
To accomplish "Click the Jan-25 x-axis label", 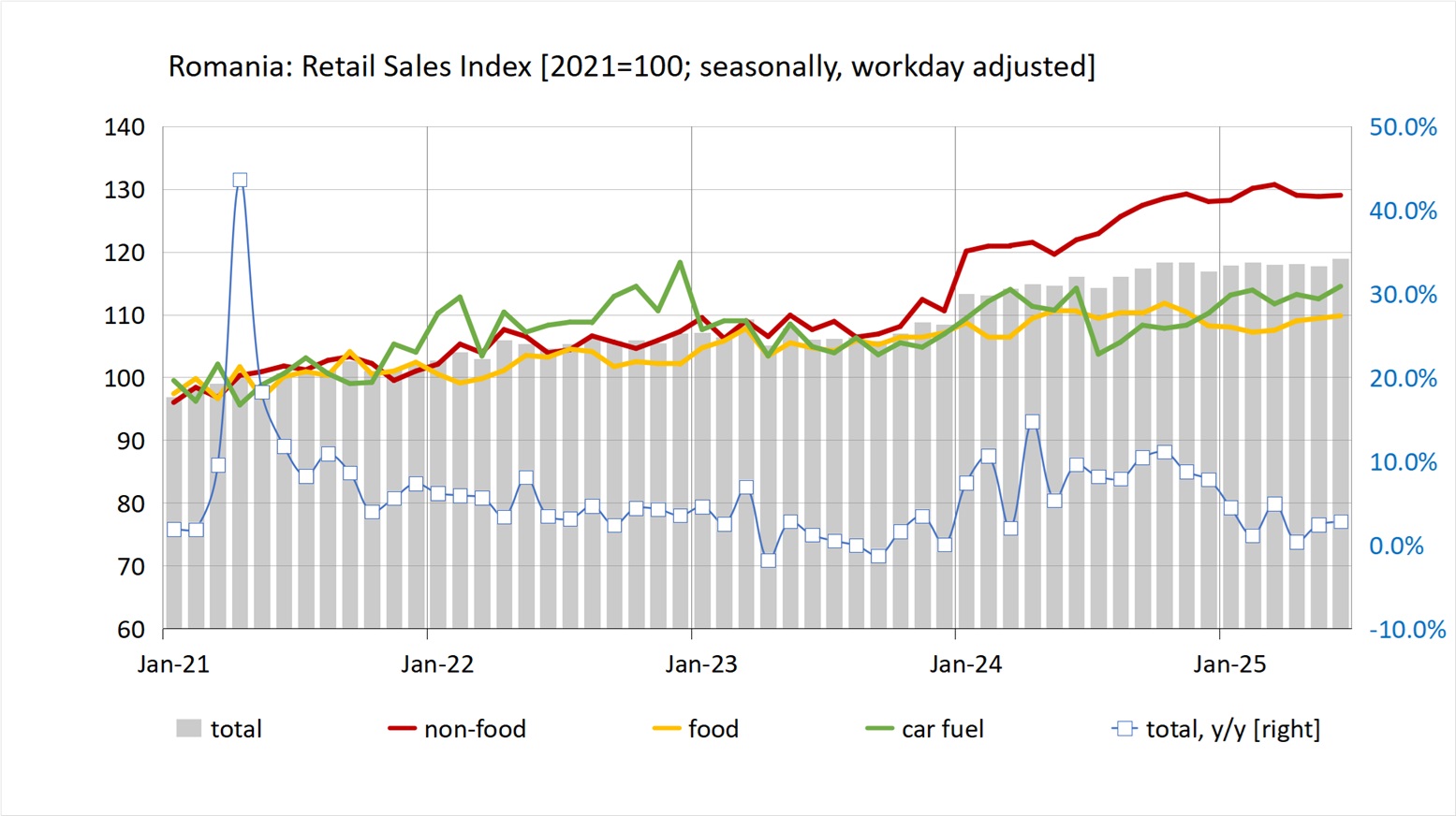I will click(1229, 664).
